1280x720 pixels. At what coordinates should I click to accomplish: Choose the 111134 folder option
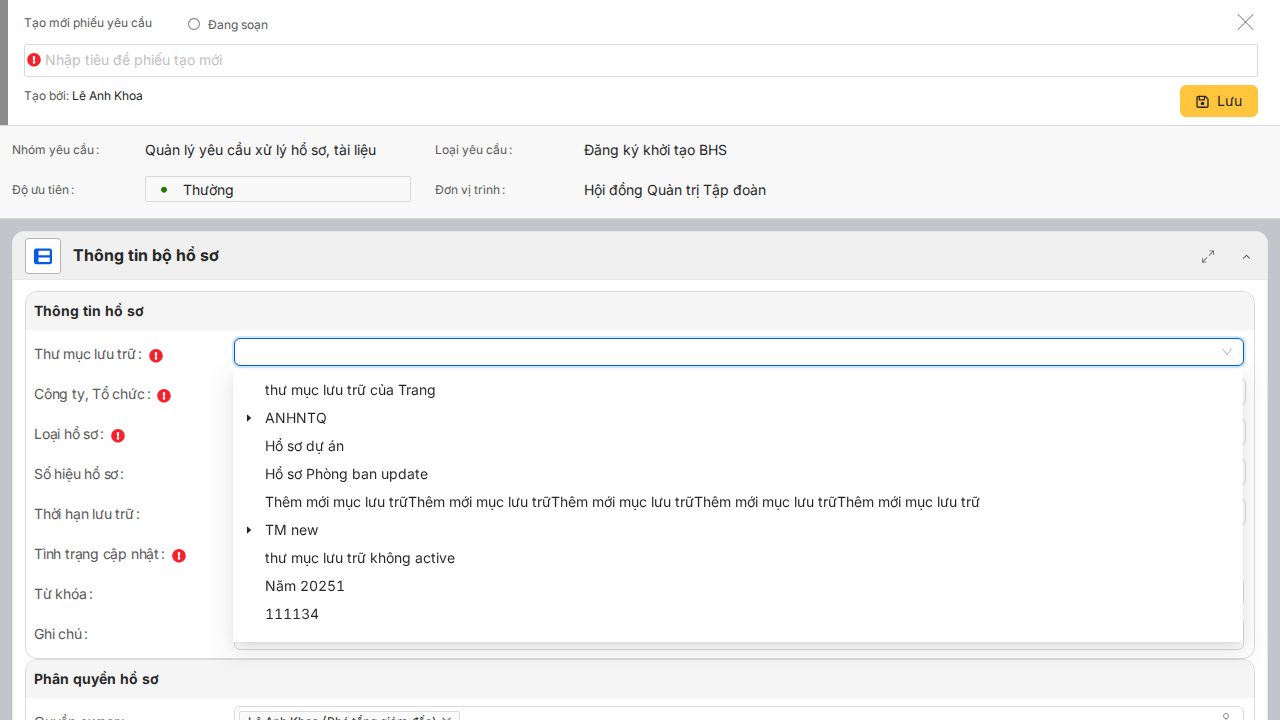coord(291,614)
